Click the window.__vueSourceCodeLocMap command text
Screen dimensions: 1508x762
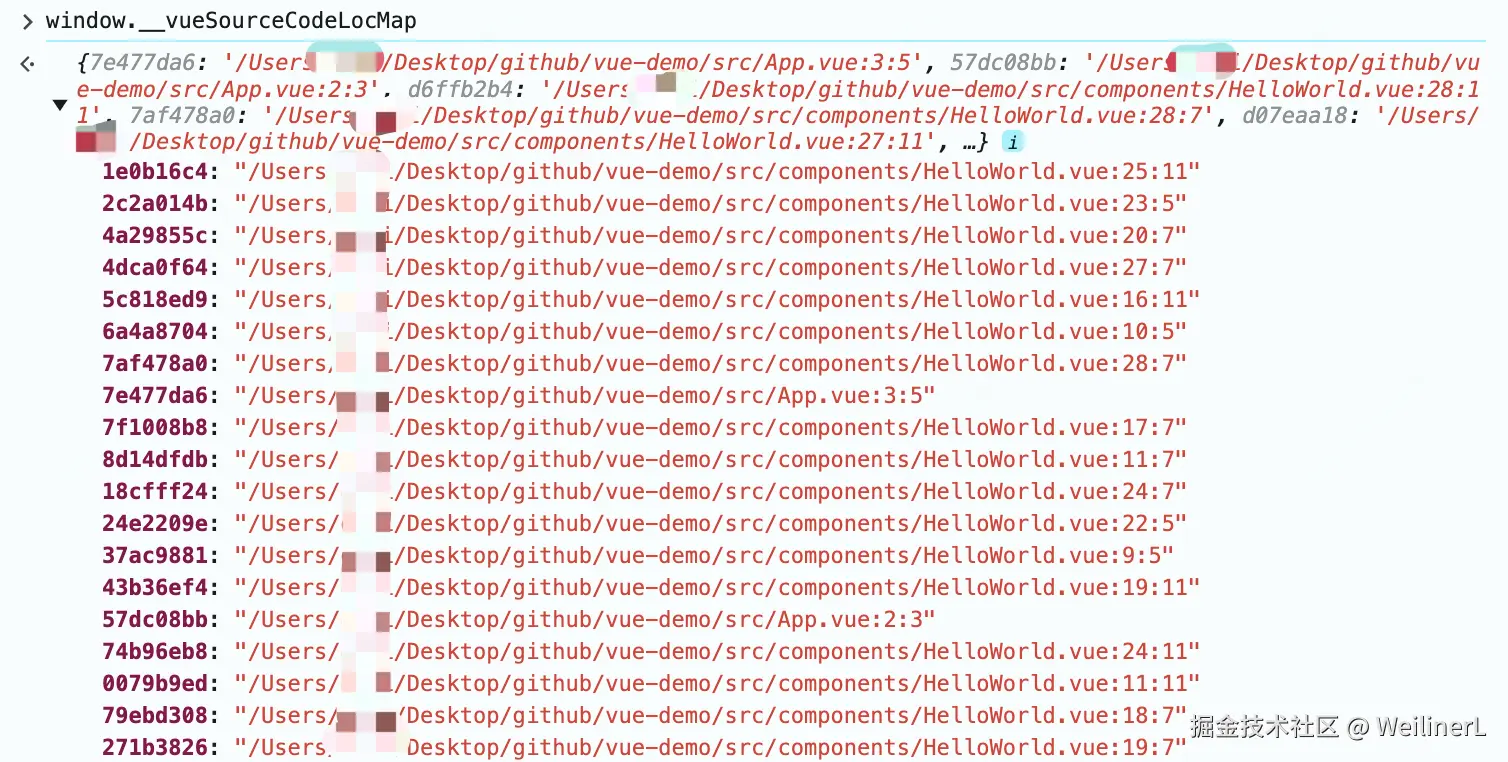[x=231, y=21]
